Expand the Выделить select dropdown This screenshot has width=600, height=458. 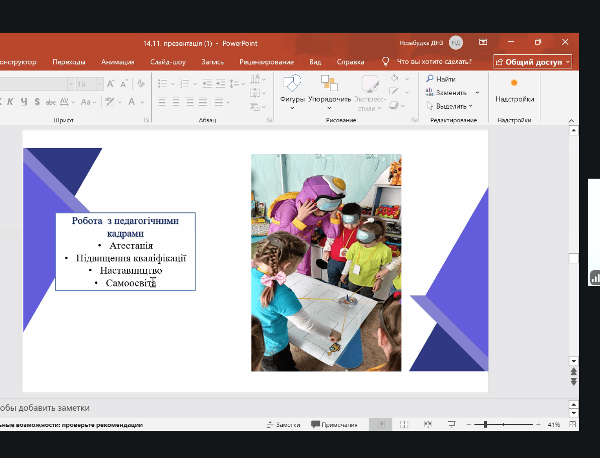tap(472, 105)
